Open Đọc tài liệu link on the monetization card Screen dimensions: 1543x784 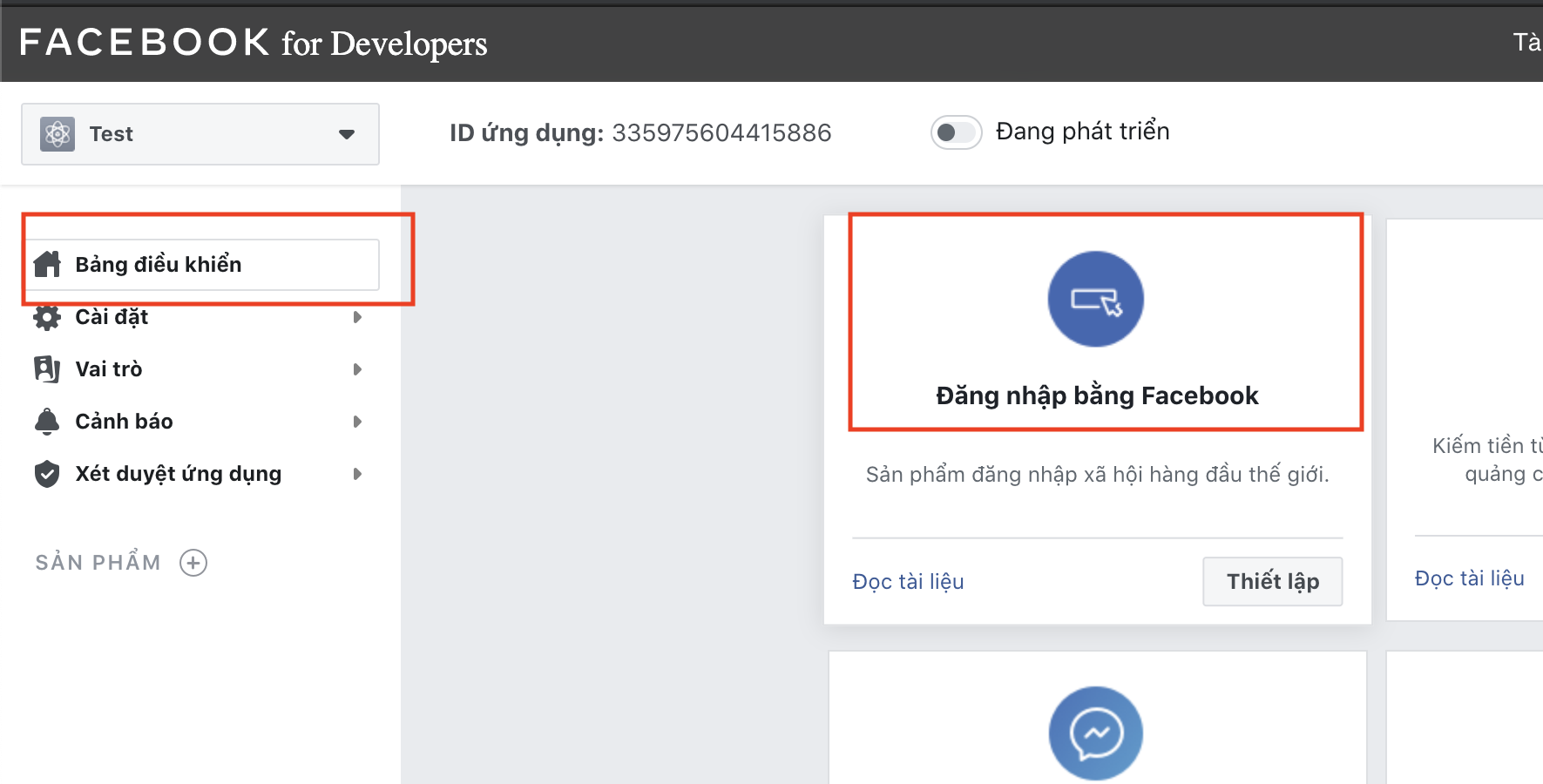1470,578
